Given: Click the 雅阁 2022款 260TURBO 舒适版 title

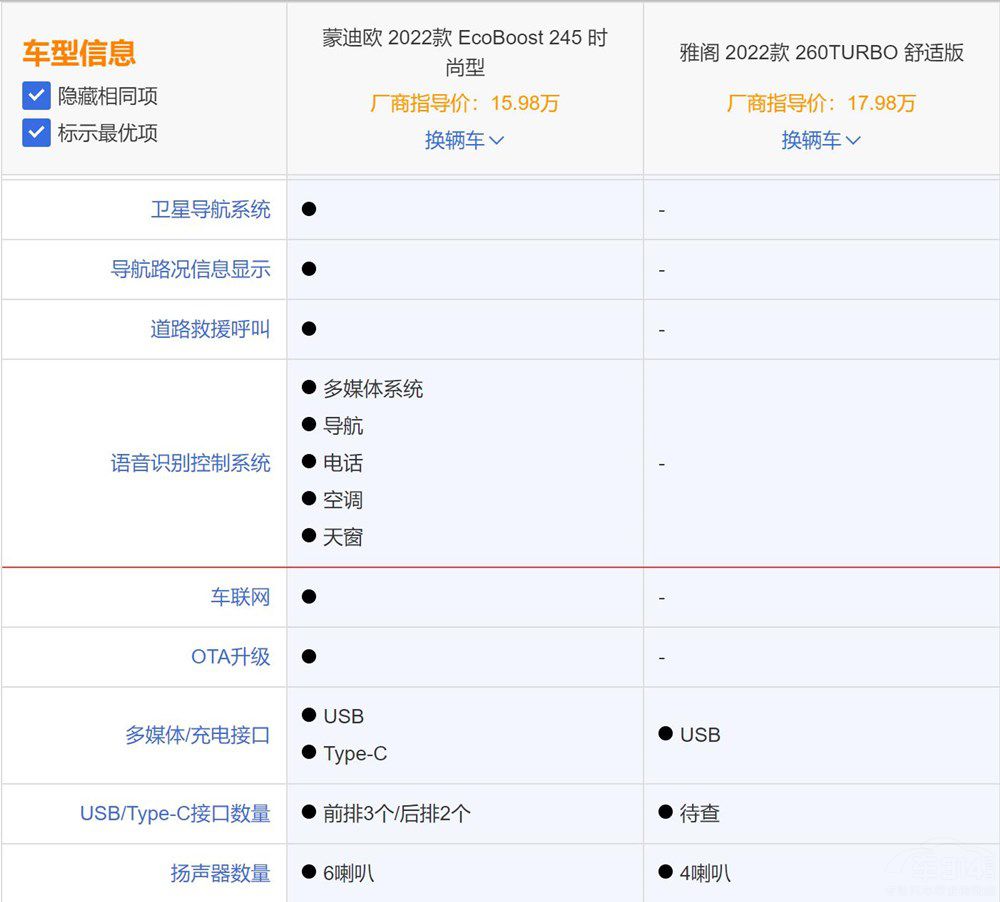Looking at the screenshot, I should pos(821,53).
